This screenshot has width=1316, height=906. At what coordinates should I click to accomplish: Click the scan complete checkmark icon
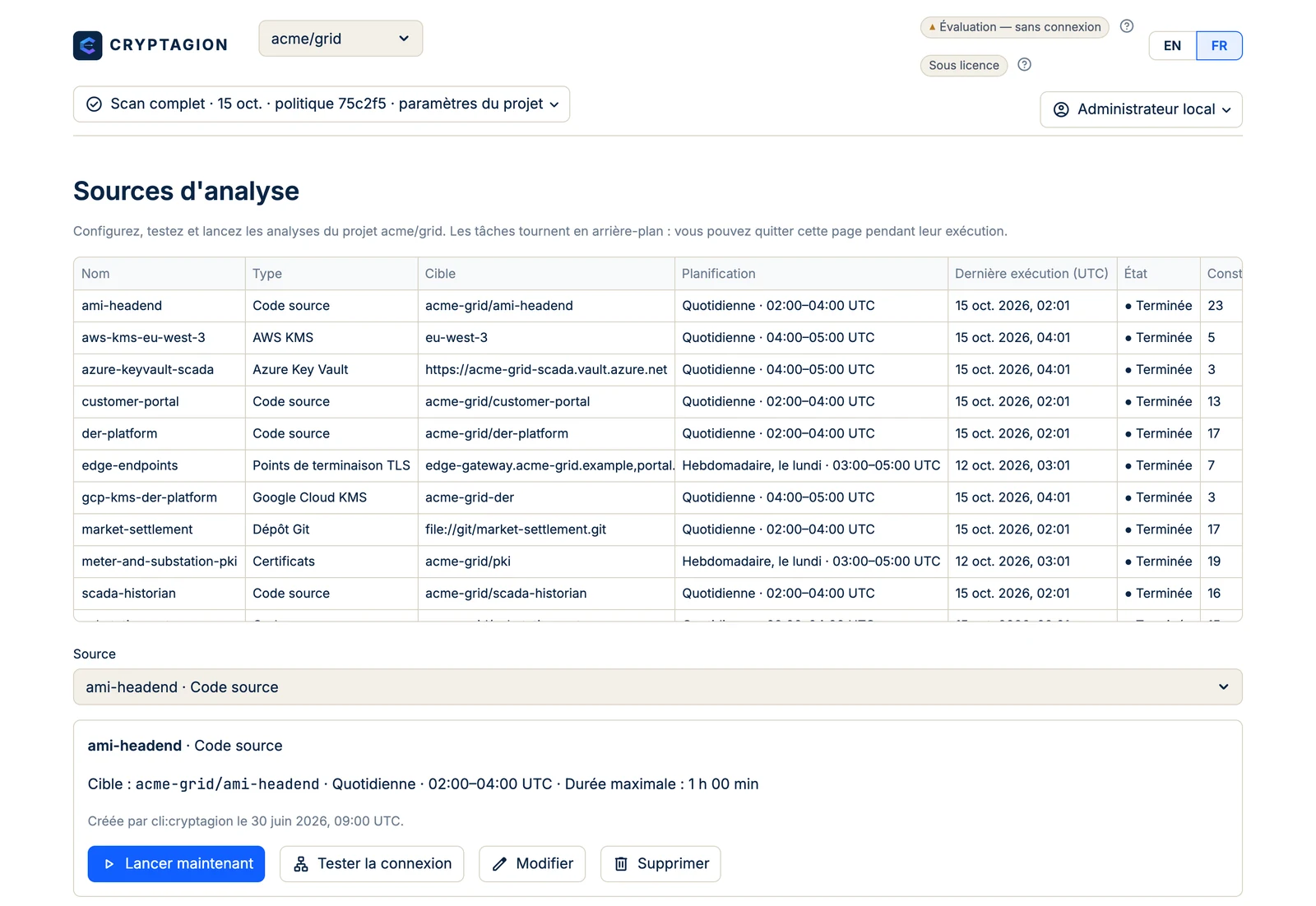[94, 104]
